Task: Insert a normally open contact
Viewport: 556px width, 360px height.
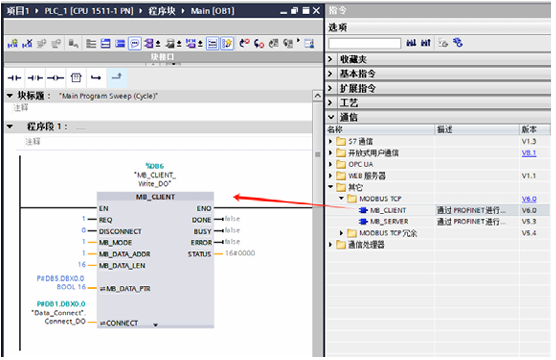Action: (14, 78)
